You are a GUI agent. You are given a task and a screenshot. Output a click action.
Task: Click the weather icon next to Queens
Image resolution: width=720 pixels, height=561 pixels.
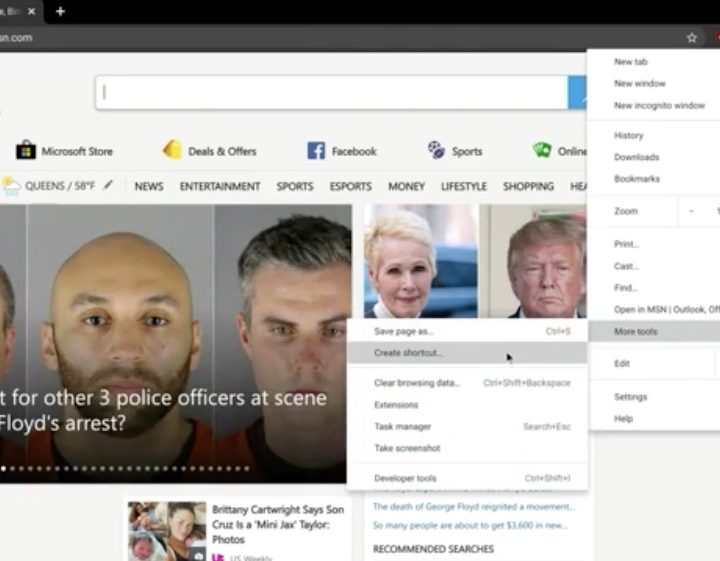tap(11, 185)
